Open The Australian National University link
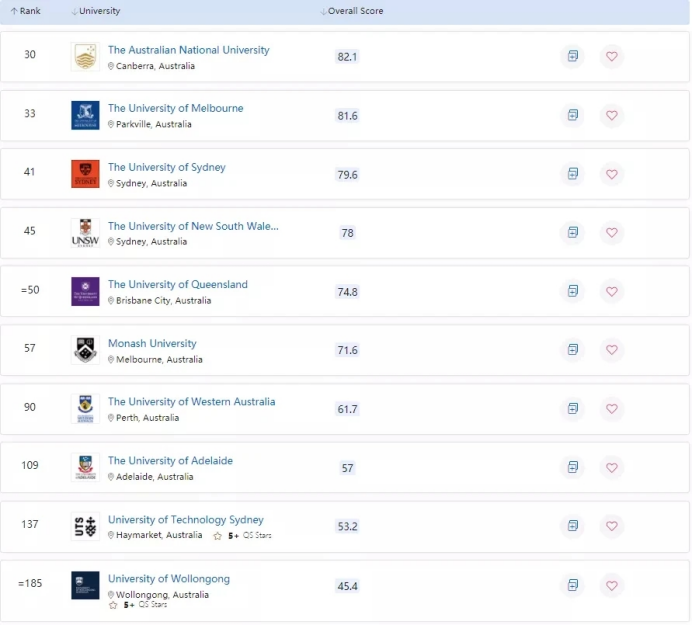This screenshot has width=693, height=626. pos(189,50)
